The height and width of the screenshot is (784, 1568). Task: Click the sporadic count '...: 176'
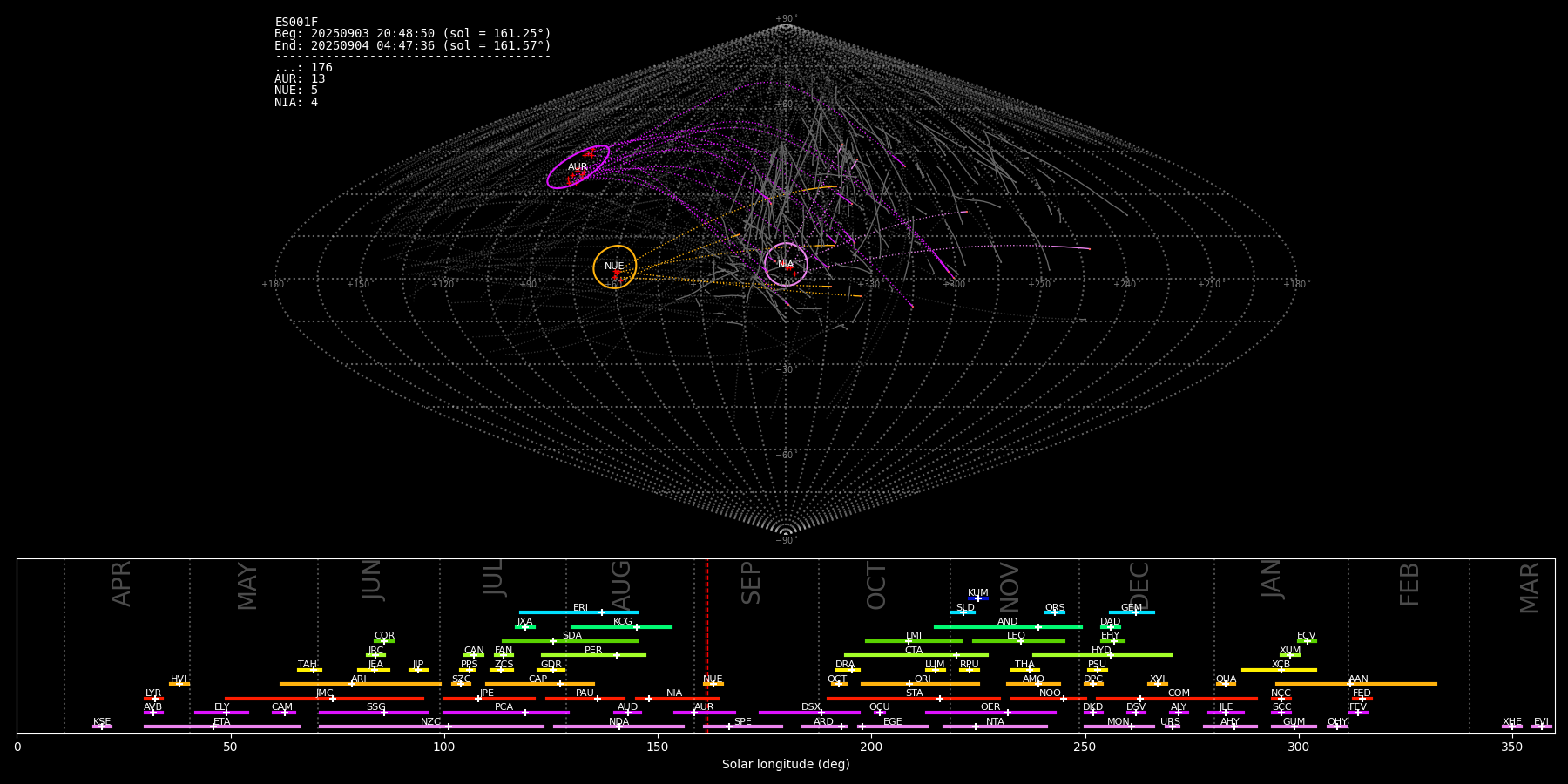coord(303,68)
